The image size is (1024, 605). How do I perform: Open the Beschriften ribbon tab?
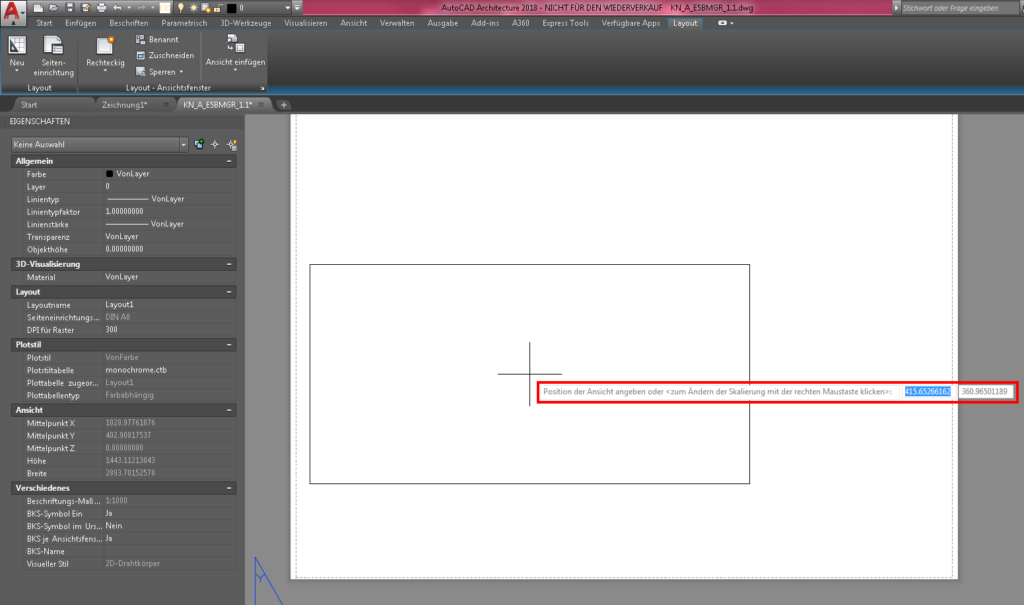tap(129, 23)
